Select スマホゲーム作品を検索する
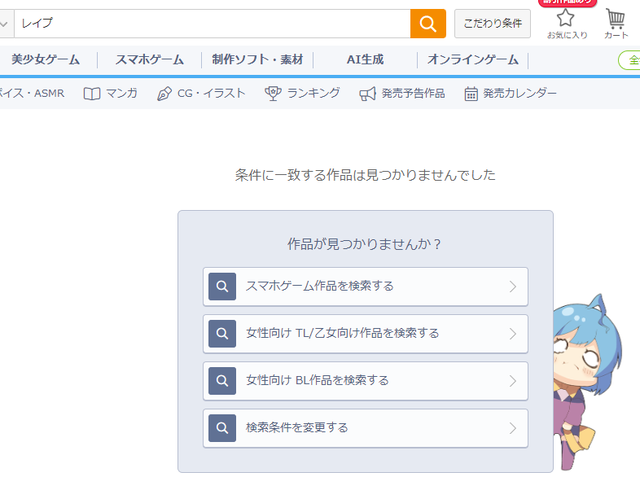 point(366,287)
